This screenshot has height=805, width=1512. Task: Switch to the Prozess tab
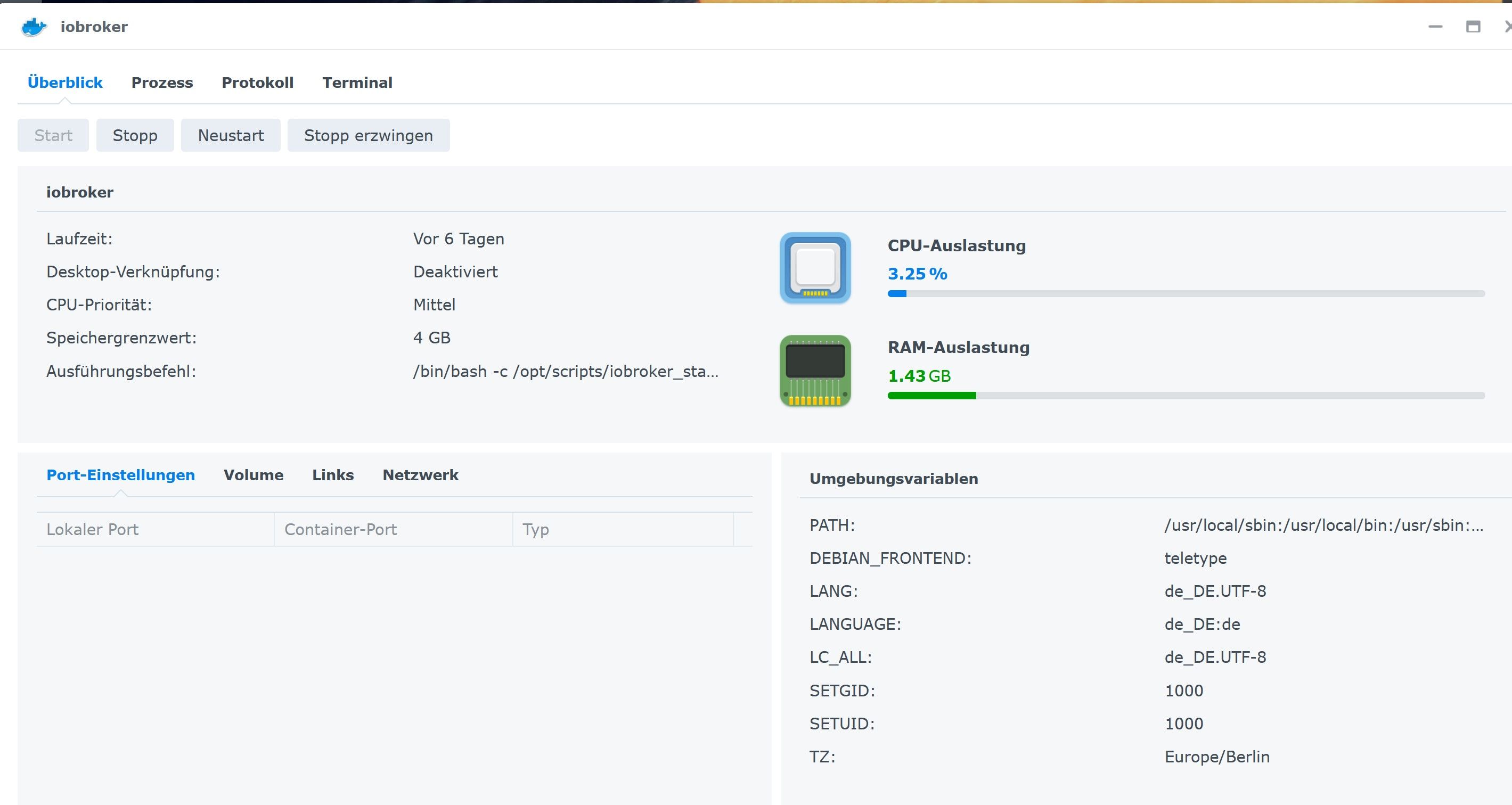[162, 83]
